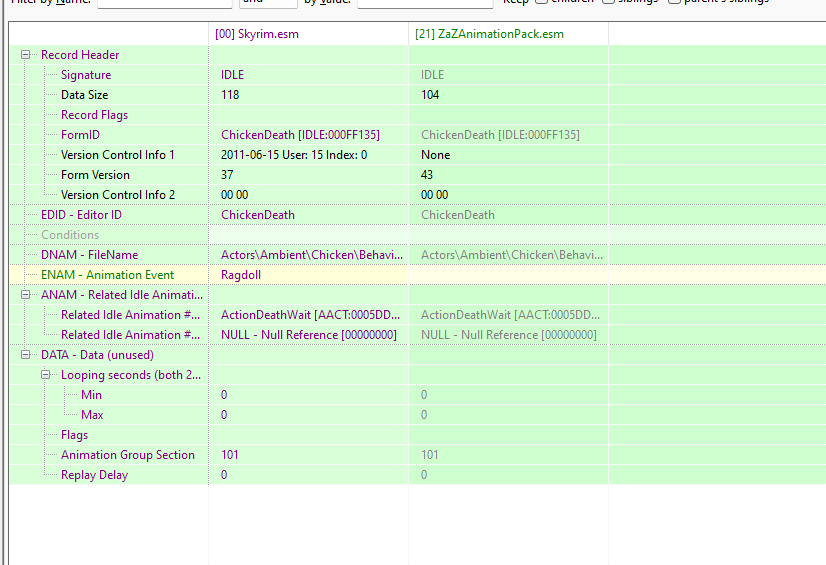Select the DATA - Data (unused) label

(x=97, y=355)
